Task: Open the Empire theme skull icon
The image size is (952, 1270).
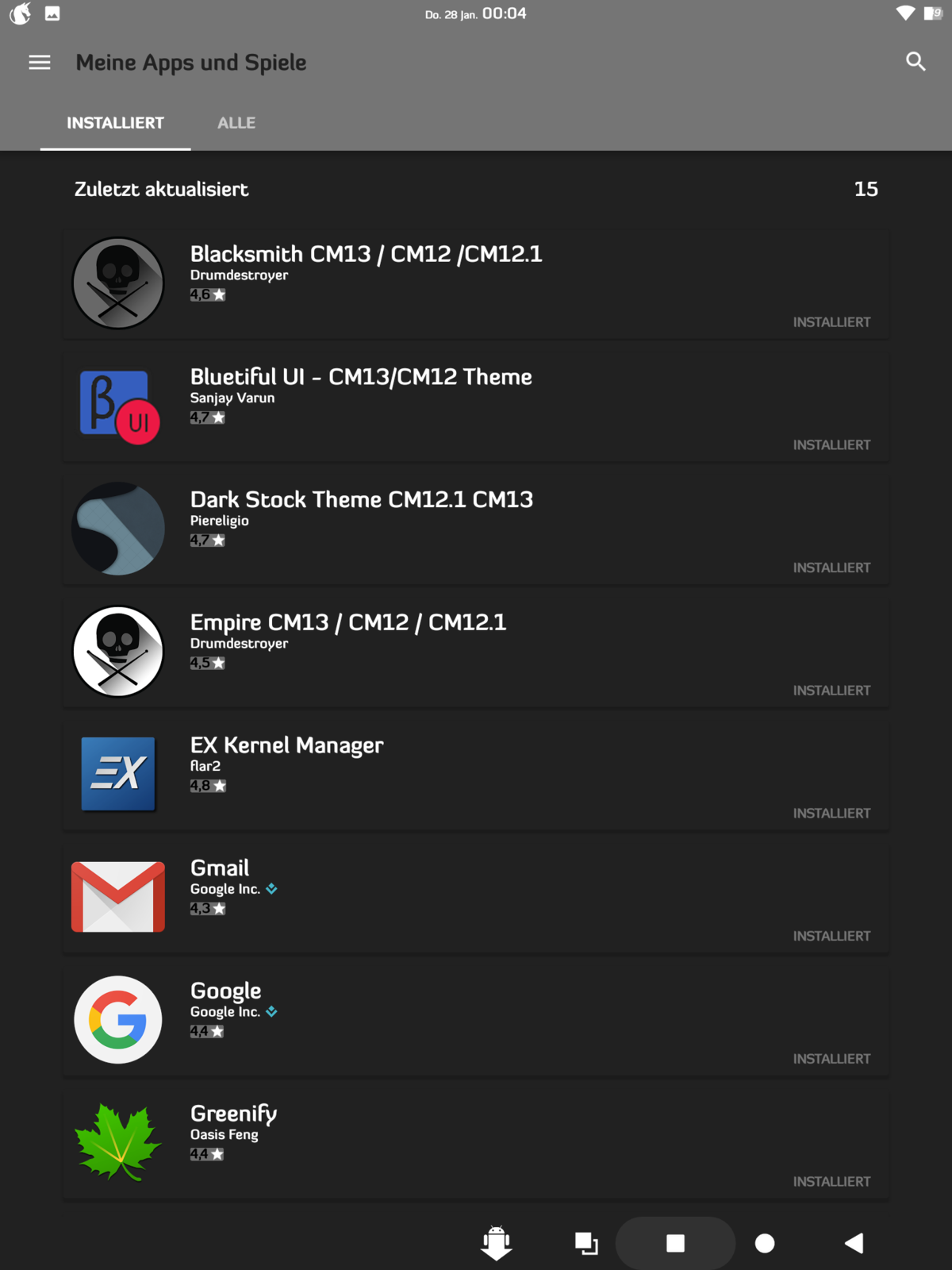Action: [x=118, y=652]
